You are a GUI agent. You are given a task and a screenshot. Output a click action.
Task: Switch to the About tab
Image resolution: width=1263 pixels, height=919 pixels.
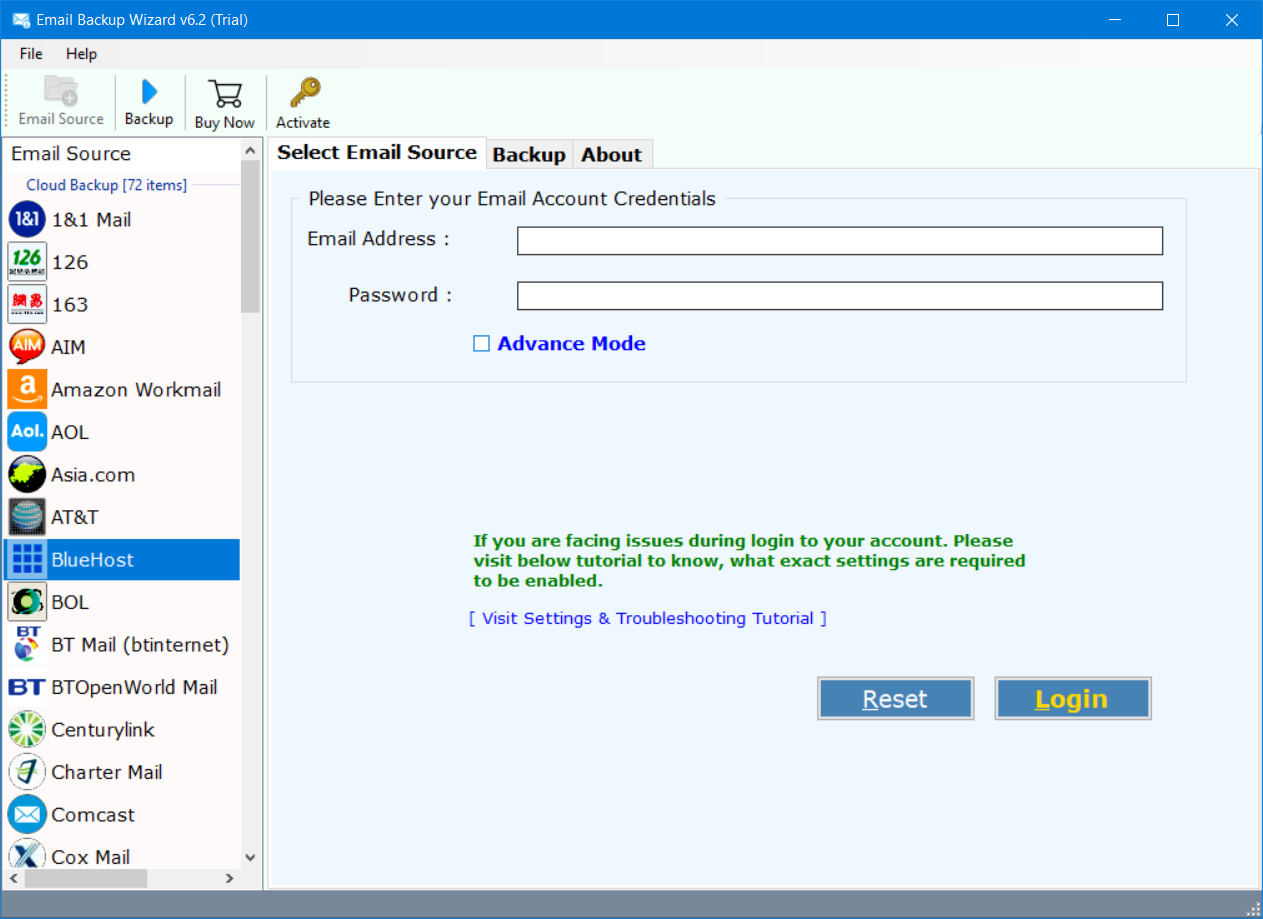point(612,154)
